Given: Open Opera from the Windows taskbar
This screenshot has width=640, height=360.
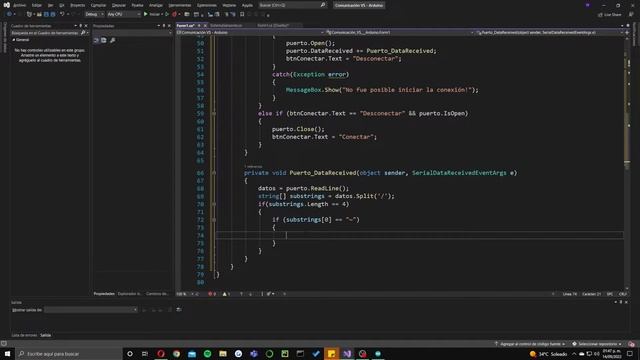Looking at the screenshot, I should pyautogui.click(x=161, y=353).
